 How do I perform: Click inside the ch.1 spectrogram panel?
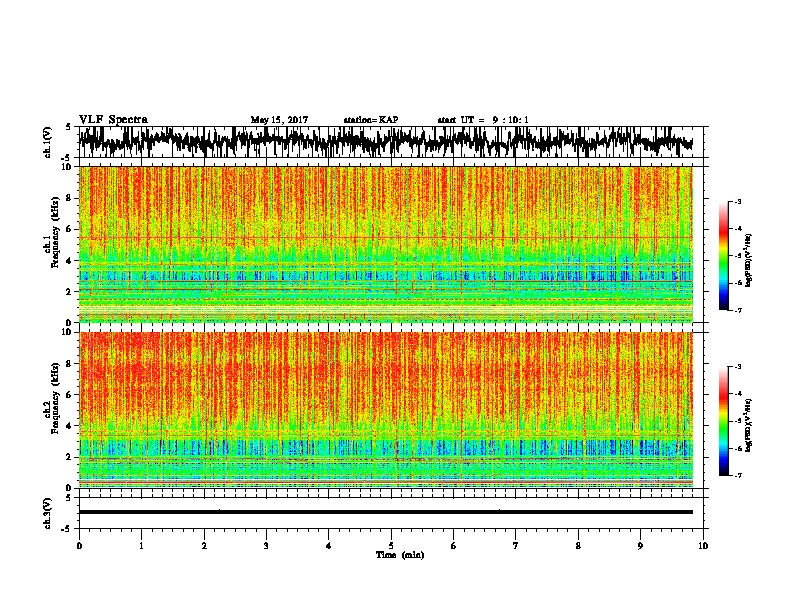tap(386, 244)
